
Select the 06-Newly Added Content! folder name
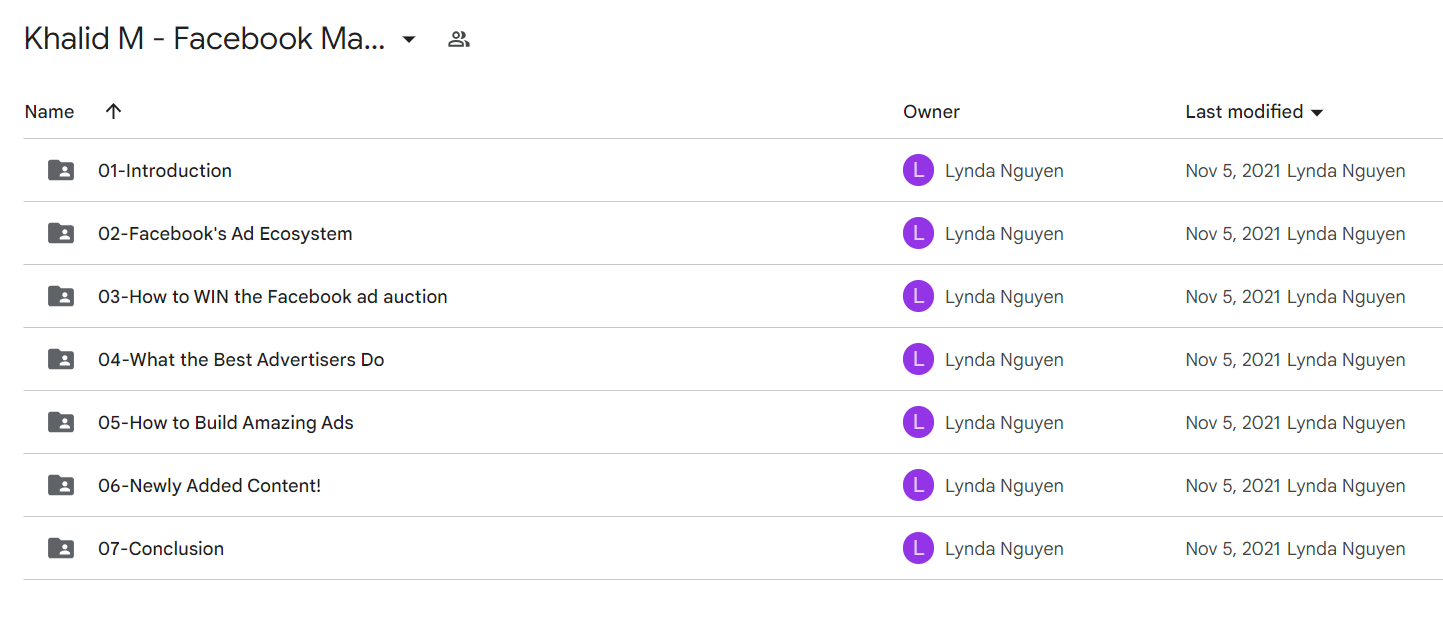(210, 486)
